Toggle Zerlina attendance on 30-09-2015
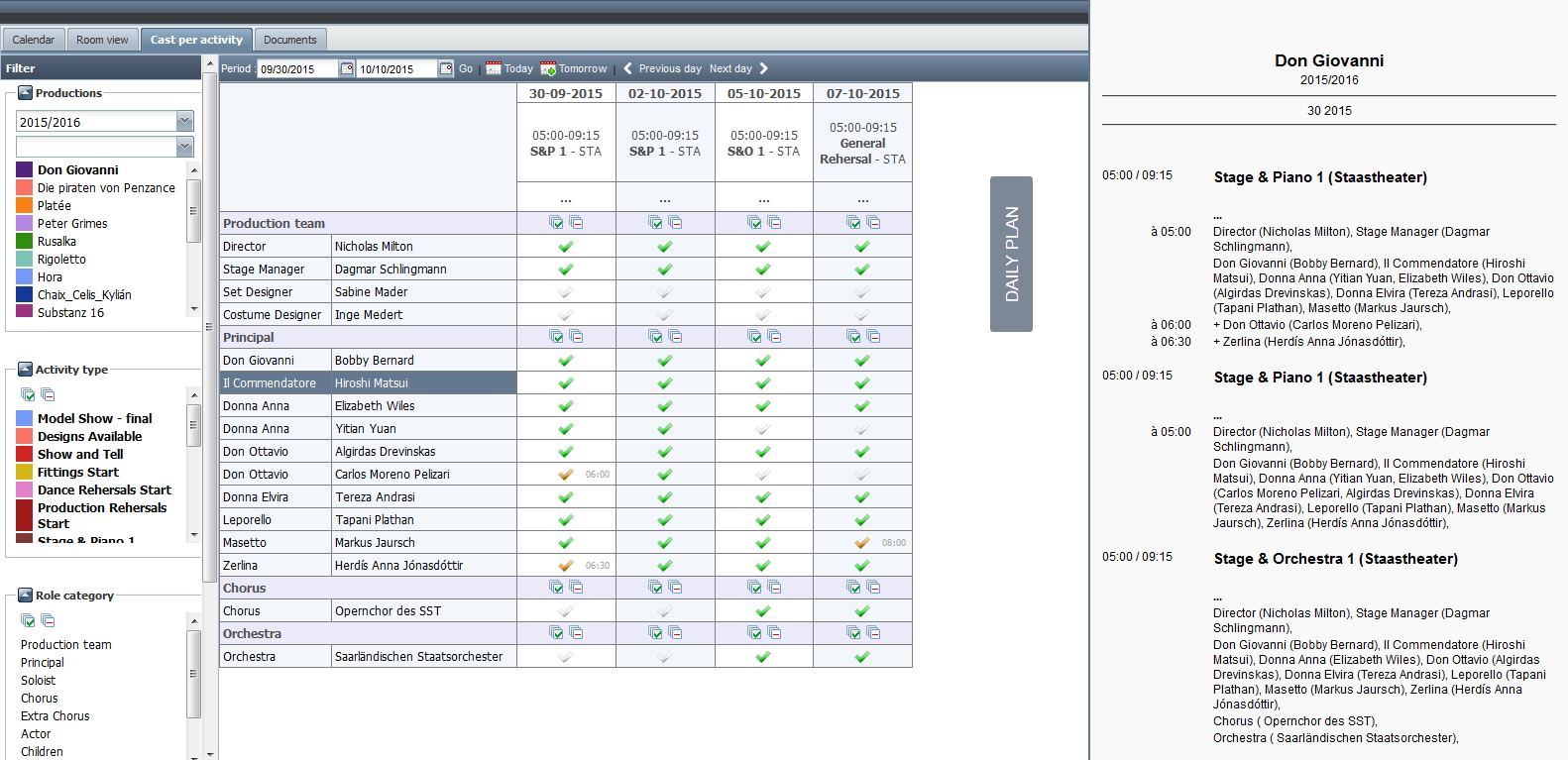 (x=565, y=566)
